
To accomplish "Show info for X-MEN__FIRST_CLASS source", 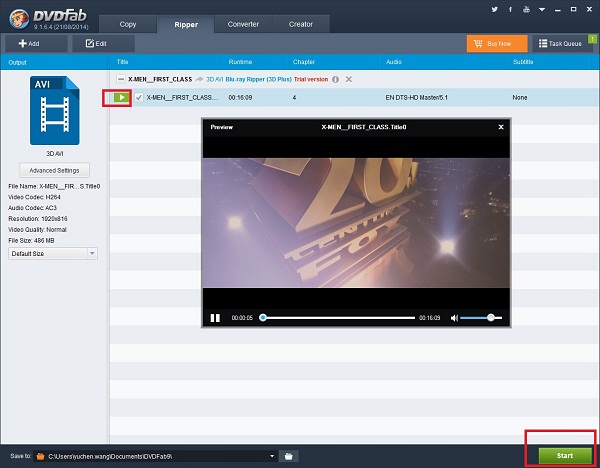I will (336, 79).
